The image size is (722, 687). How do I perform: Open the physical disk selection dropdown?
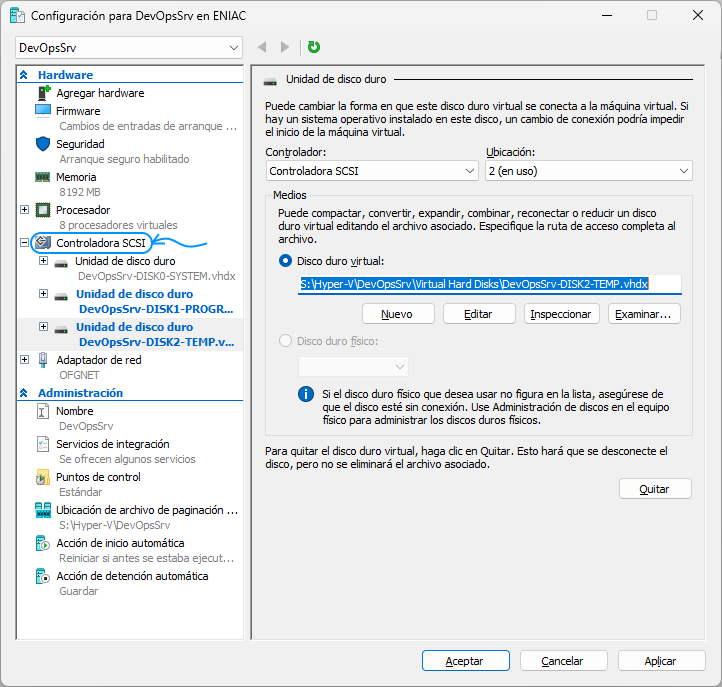[353, 367]
